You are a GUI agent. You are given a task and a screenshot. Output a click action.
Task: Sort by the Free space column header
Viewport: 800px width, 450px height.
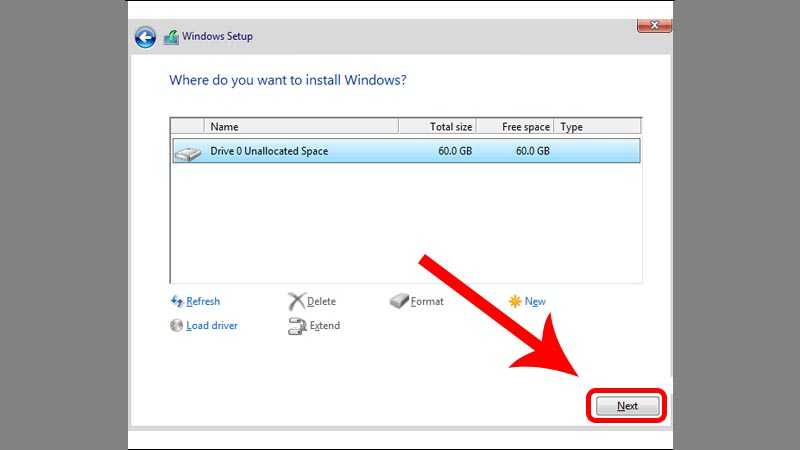point(515,127)
